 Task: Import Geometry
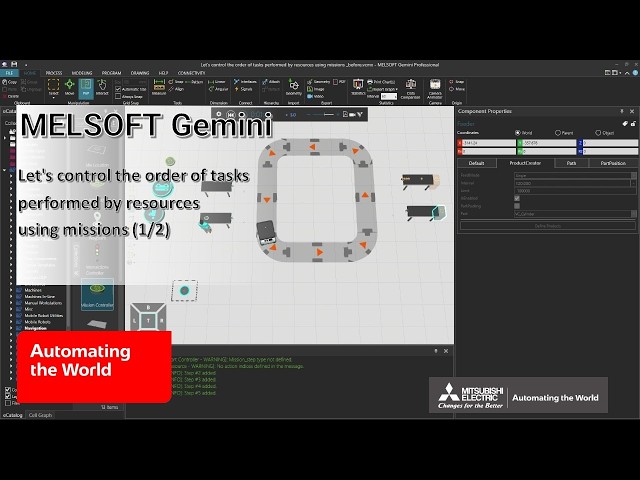click(293, 88)
